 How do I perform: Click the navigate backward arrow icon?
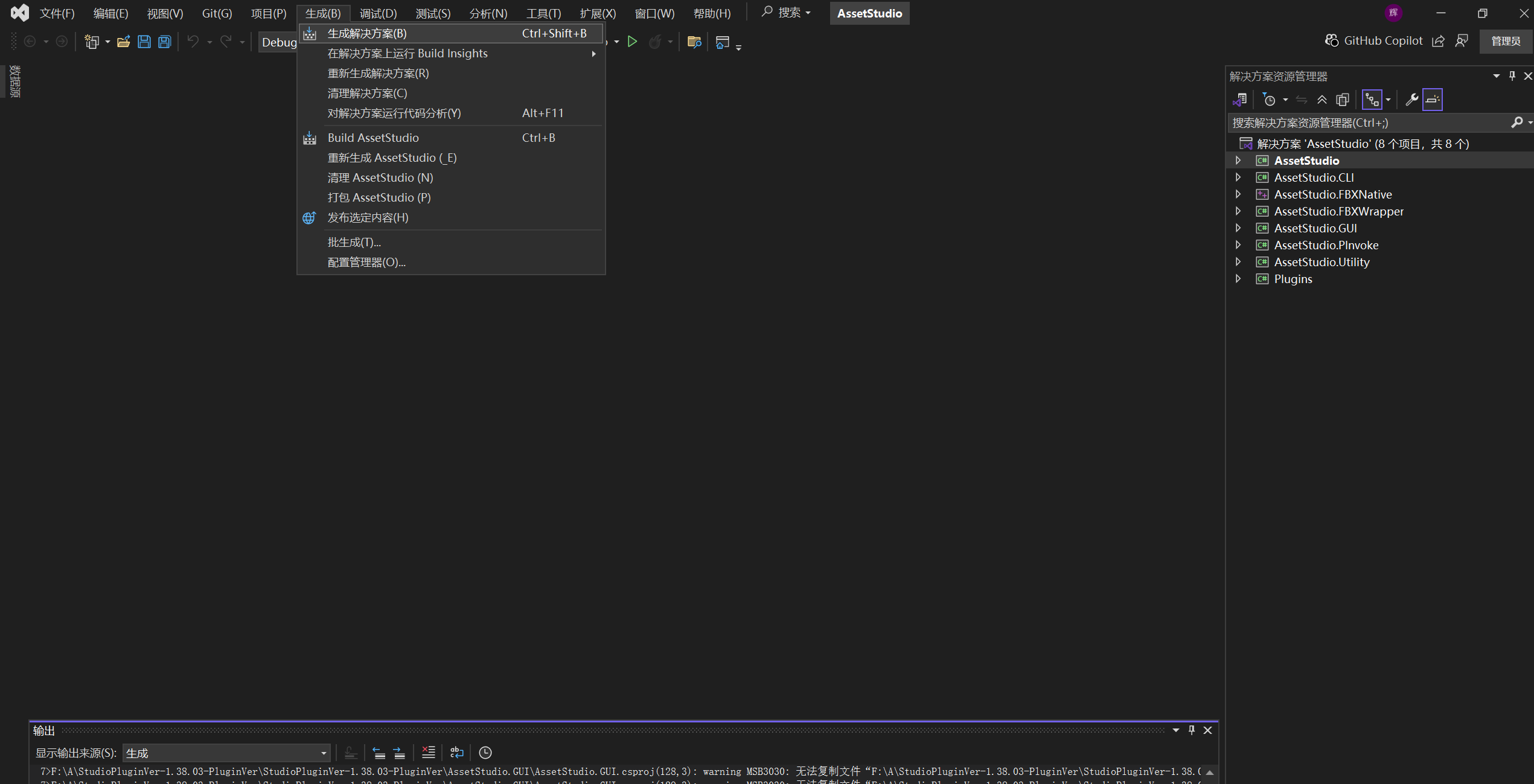pos(30,42)
